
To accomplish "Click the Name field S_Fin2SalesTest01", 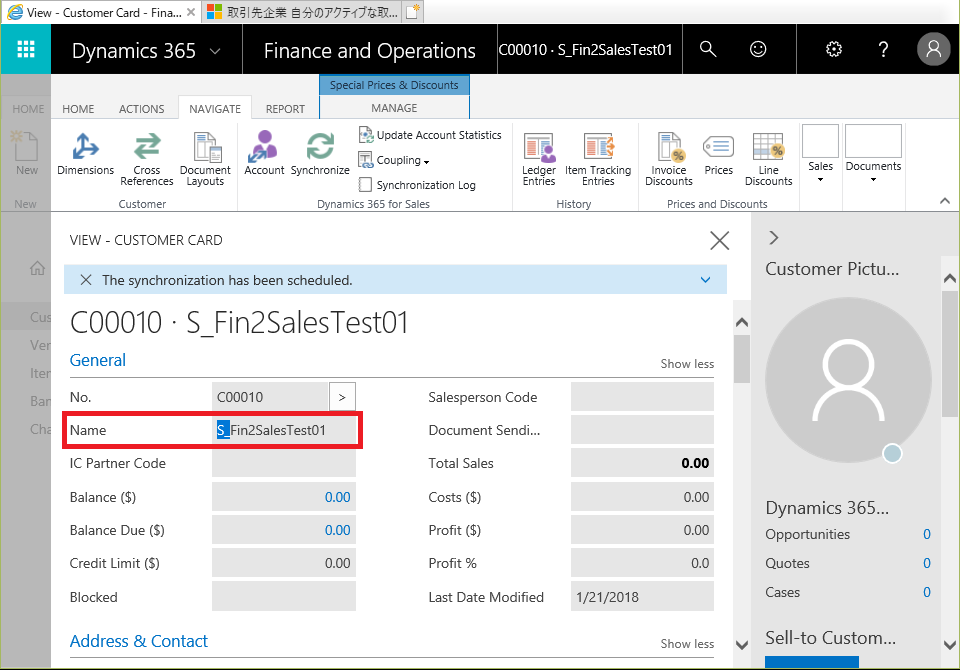I will [284, 430].
